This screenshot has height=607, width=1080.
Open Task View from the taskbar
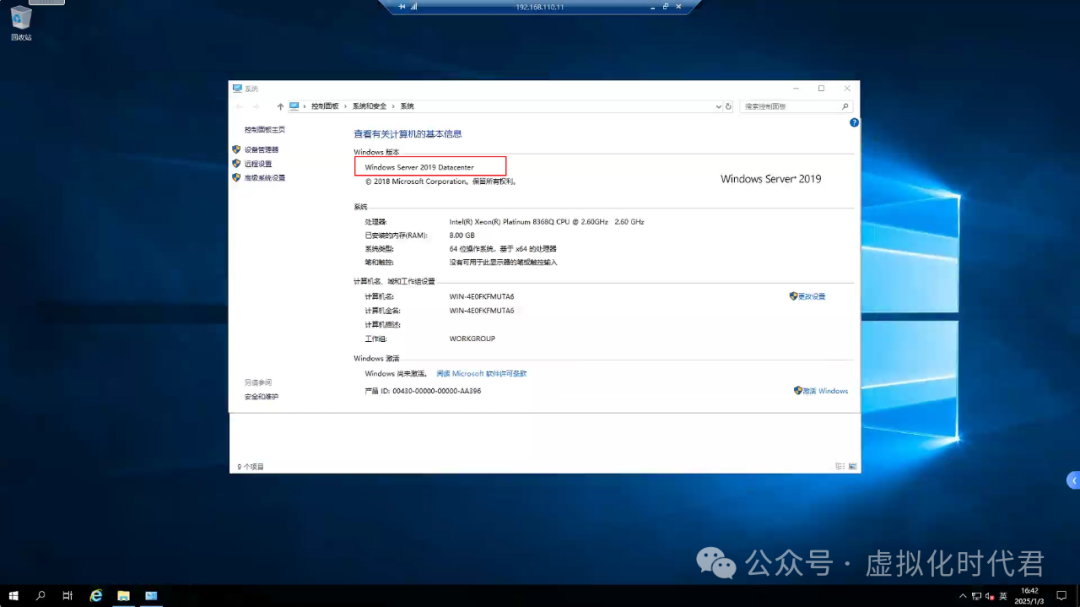click(x=68, y=596)
